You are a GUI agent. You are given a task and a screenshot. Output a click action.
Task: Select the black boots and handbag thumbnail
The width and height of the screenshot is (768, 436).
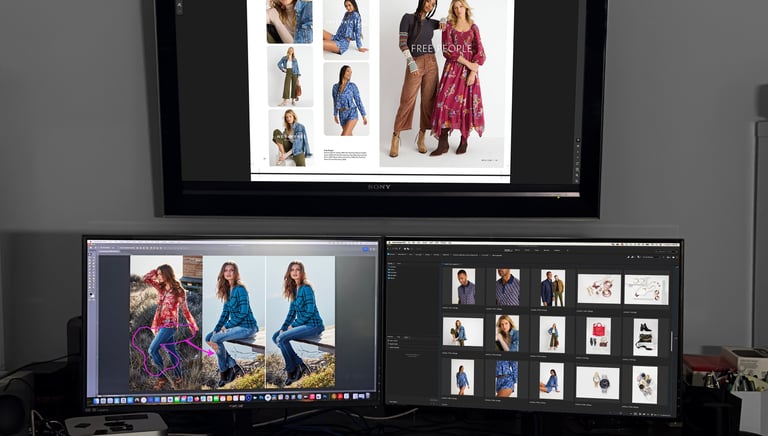645,337
